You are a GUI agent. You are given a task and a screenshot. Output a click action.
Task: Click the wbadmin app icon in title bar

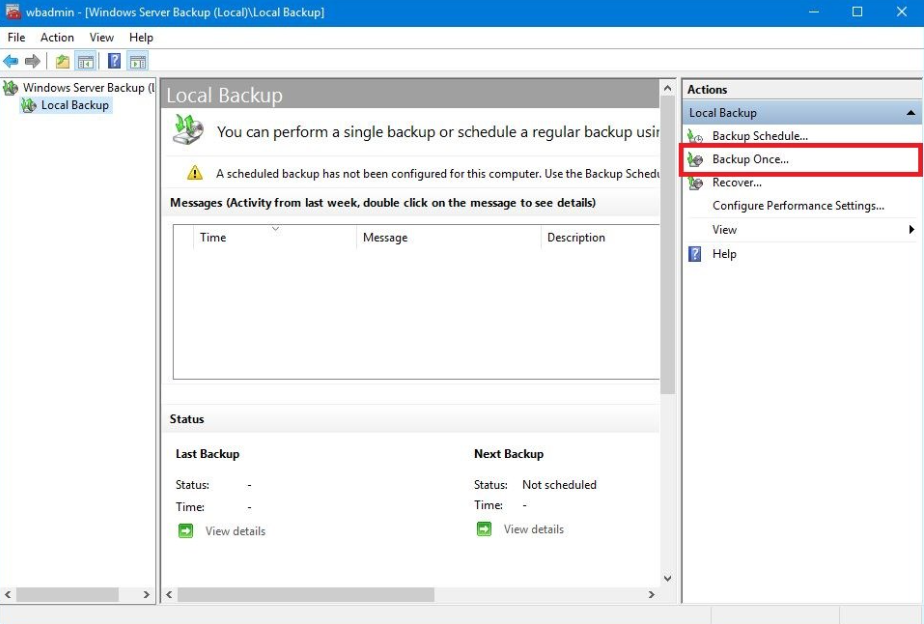tap(13, 11)
